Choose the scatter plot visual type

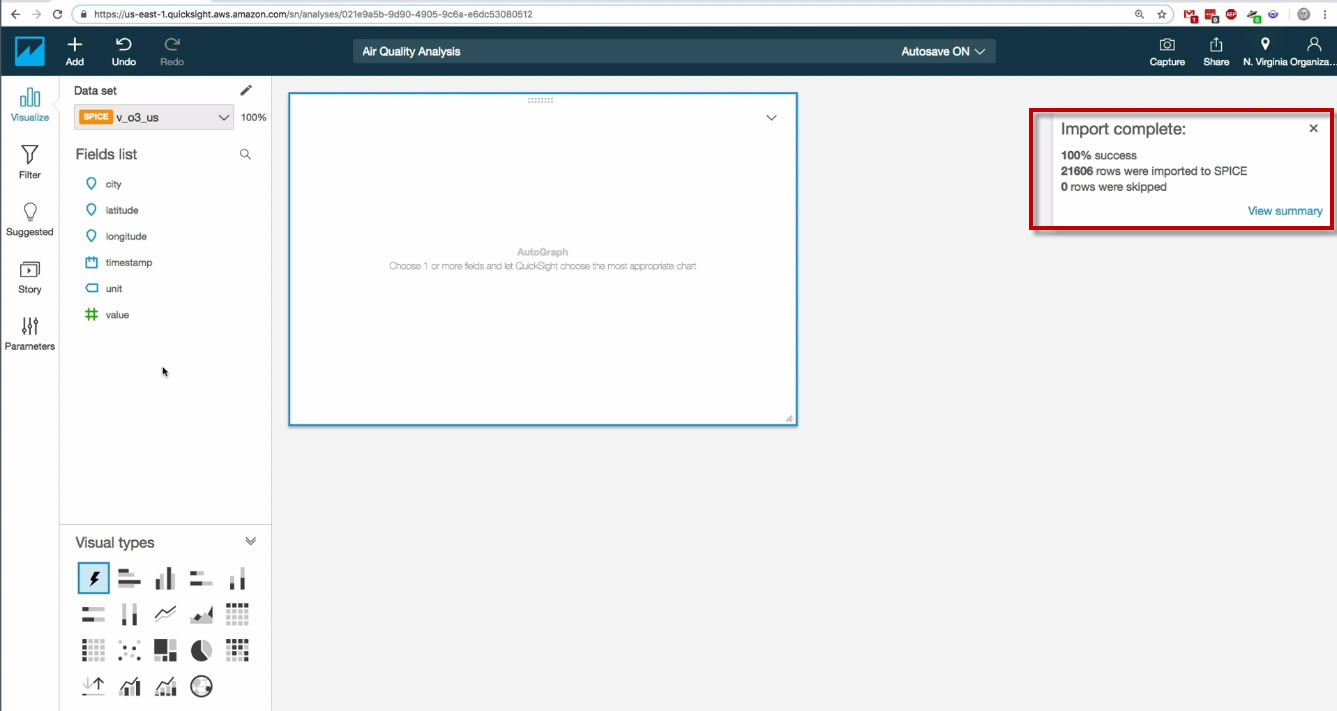tap(129, 650)
